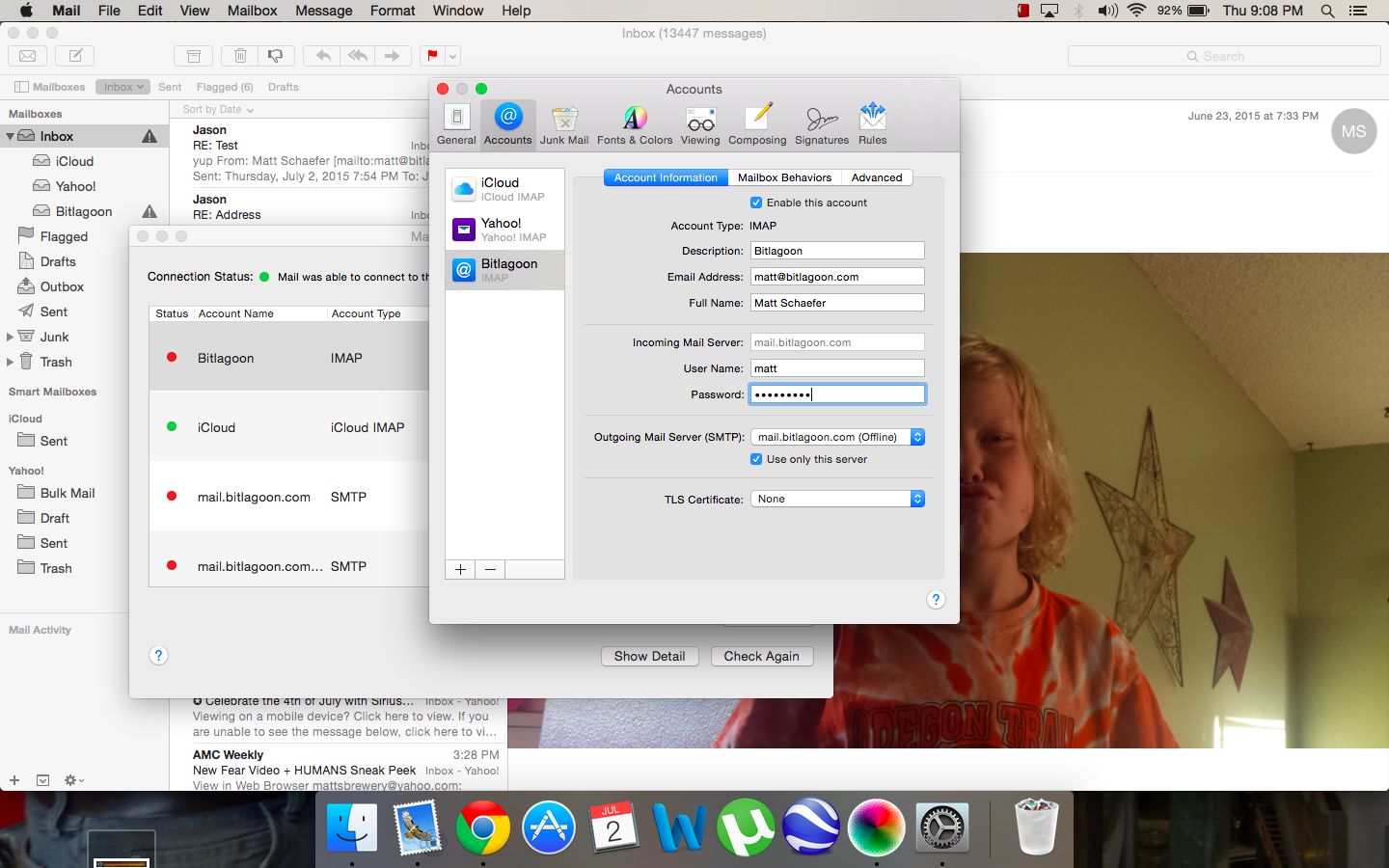
Task: Open the sidebar gear action menu
Action: point(73,780)
